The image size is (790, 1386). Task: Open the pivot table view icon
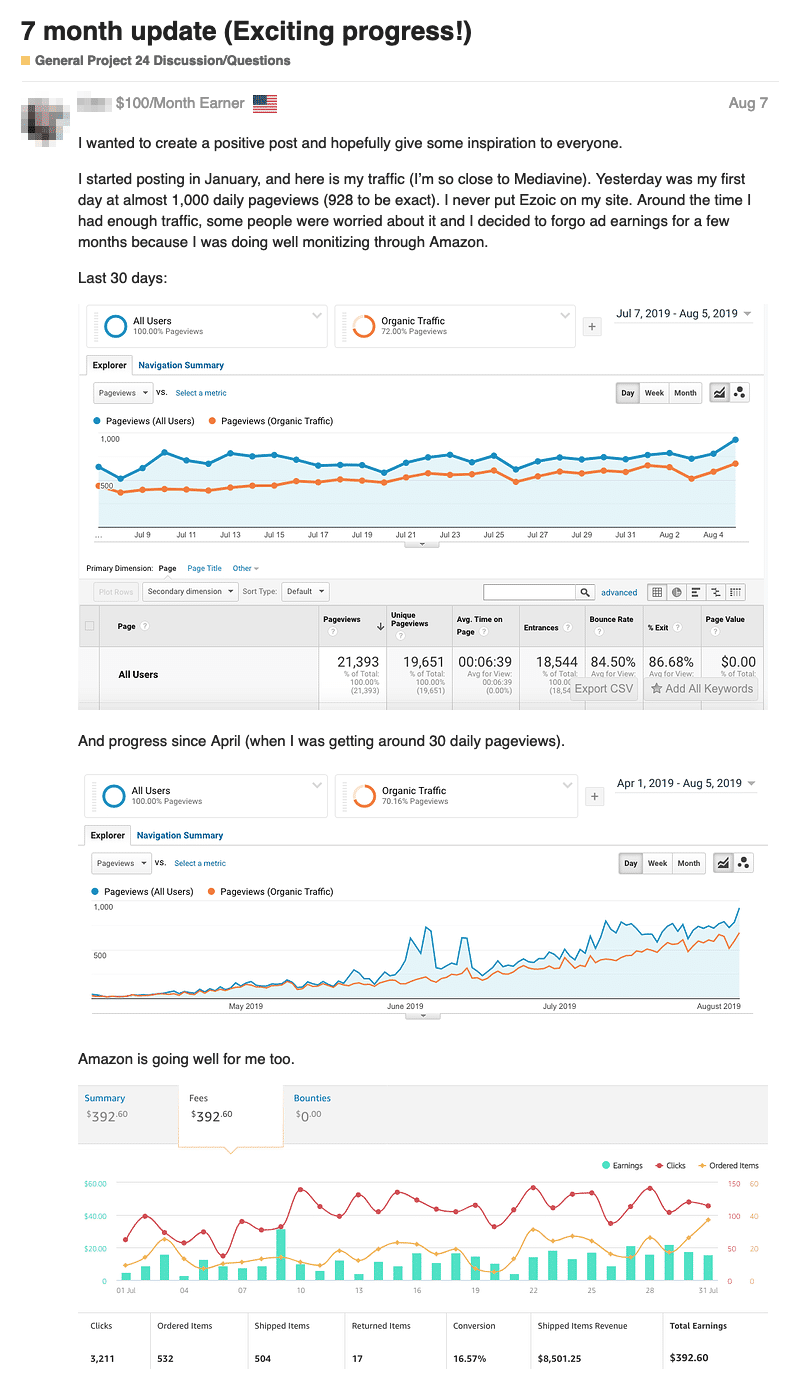tap(736, 592)
